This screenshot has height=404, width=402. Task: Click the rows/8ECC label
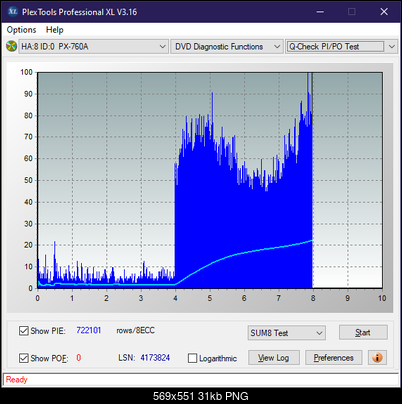click(x=135, y=330)
